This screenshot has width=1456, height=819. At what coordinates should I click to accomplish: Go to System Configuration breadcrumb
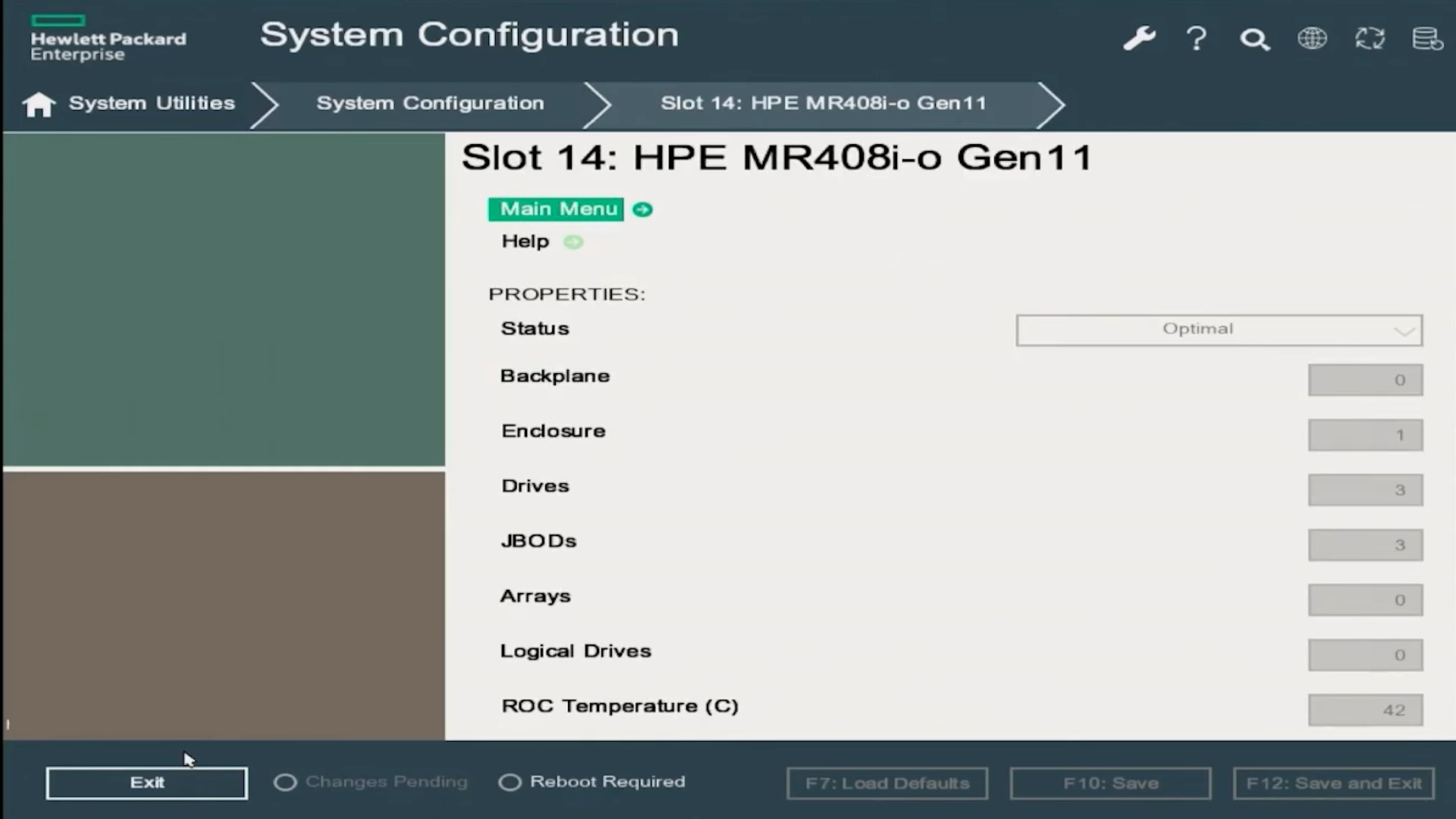[430, 103]
